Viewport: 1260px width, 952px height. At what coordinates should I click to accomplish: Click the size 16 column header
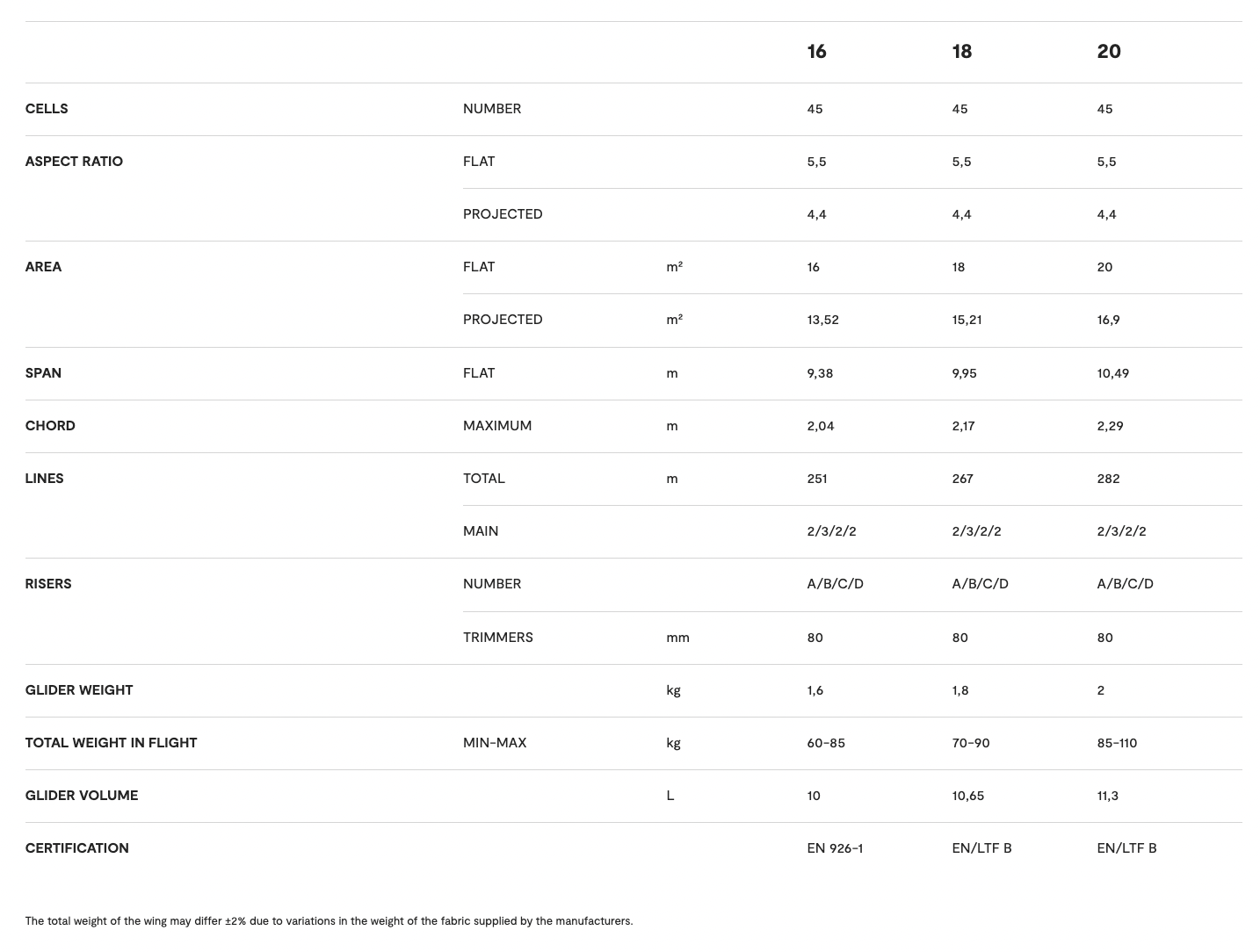pos(816,52)
